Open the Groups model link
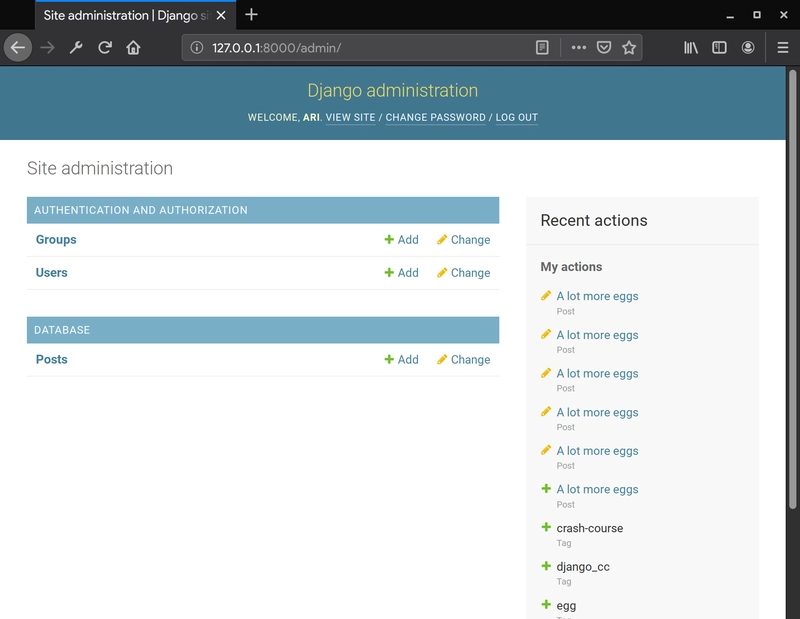Image resolution: width=800 pixels, height=619 pixels. click(x=56, y=240)
